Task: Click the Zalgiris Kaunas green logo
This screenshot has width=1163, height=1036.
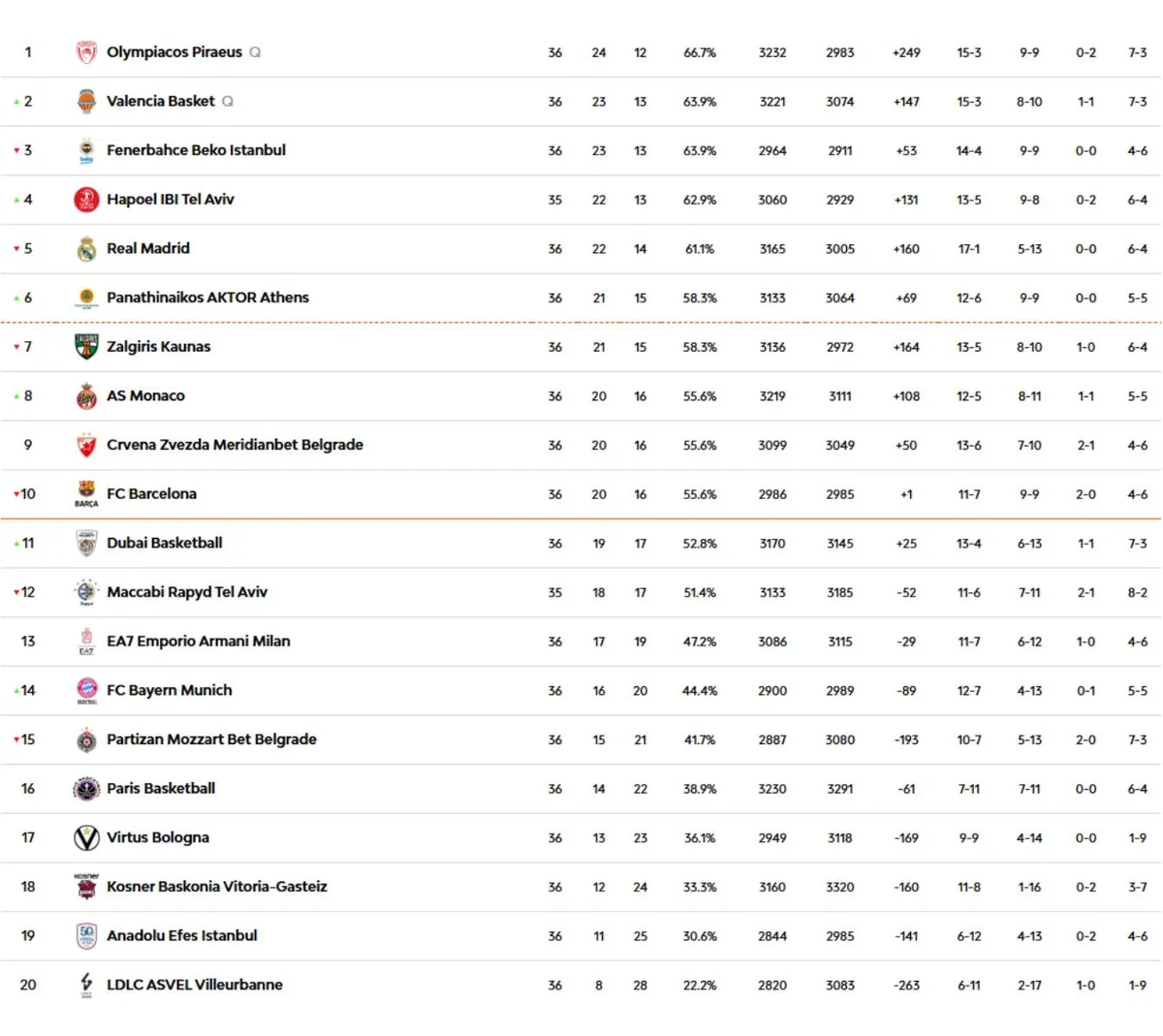Action: click(x=86, y=347)
